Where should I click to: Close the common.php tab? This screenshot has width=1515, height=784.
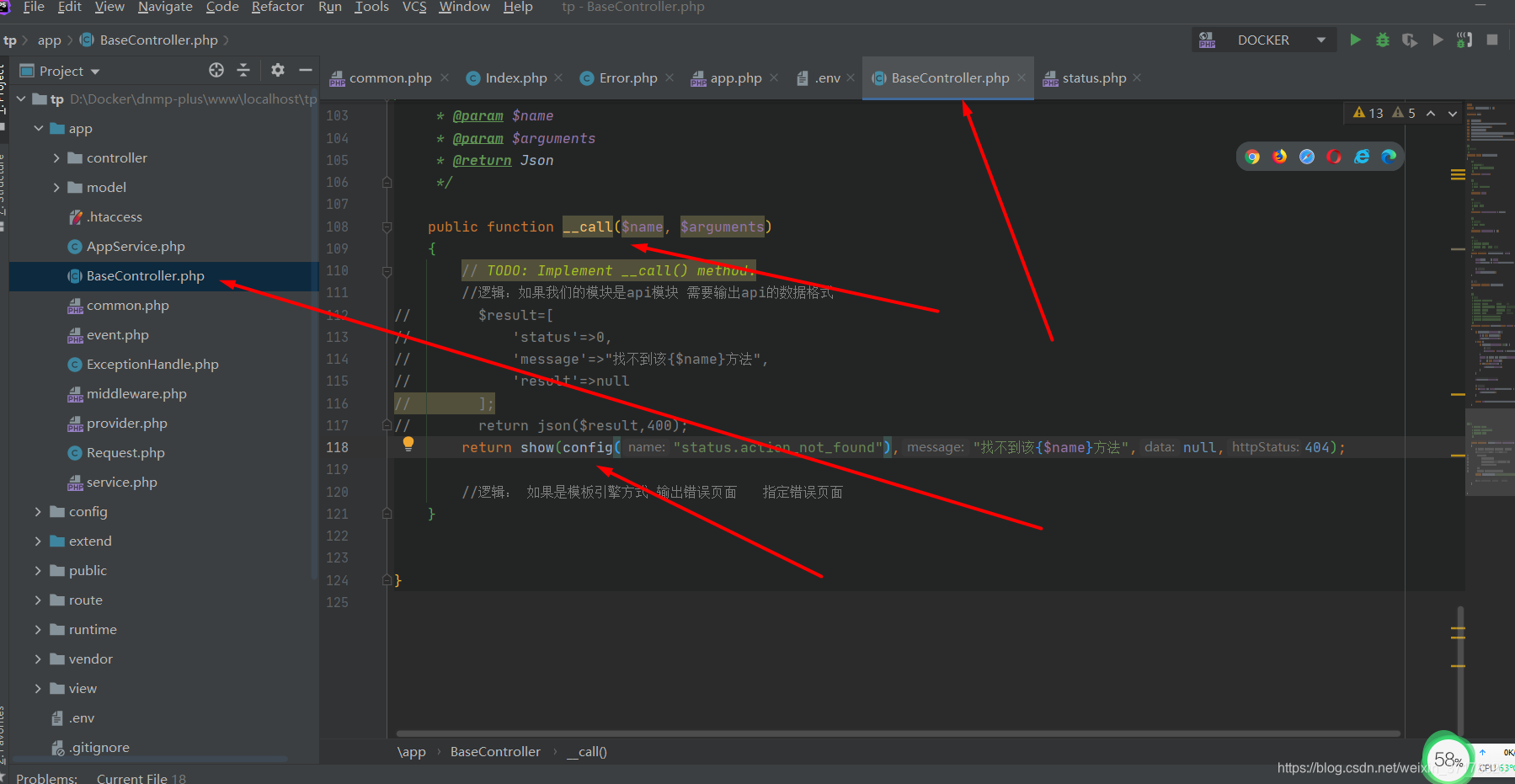point(445,77)
